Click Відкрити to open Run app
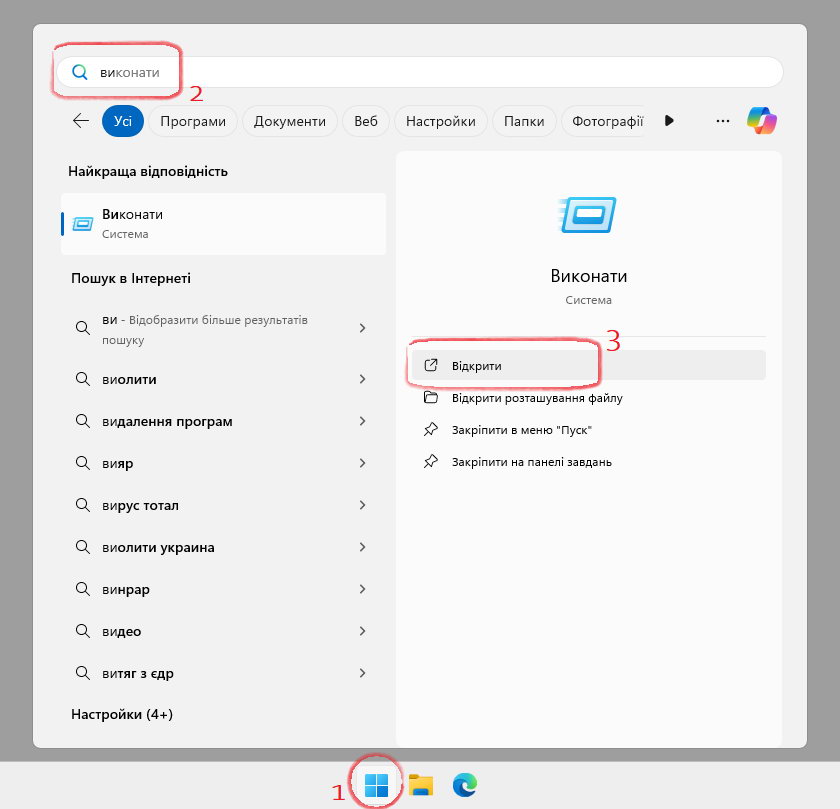The width and height of the screenshot is (840, 809). pos(477,366)
